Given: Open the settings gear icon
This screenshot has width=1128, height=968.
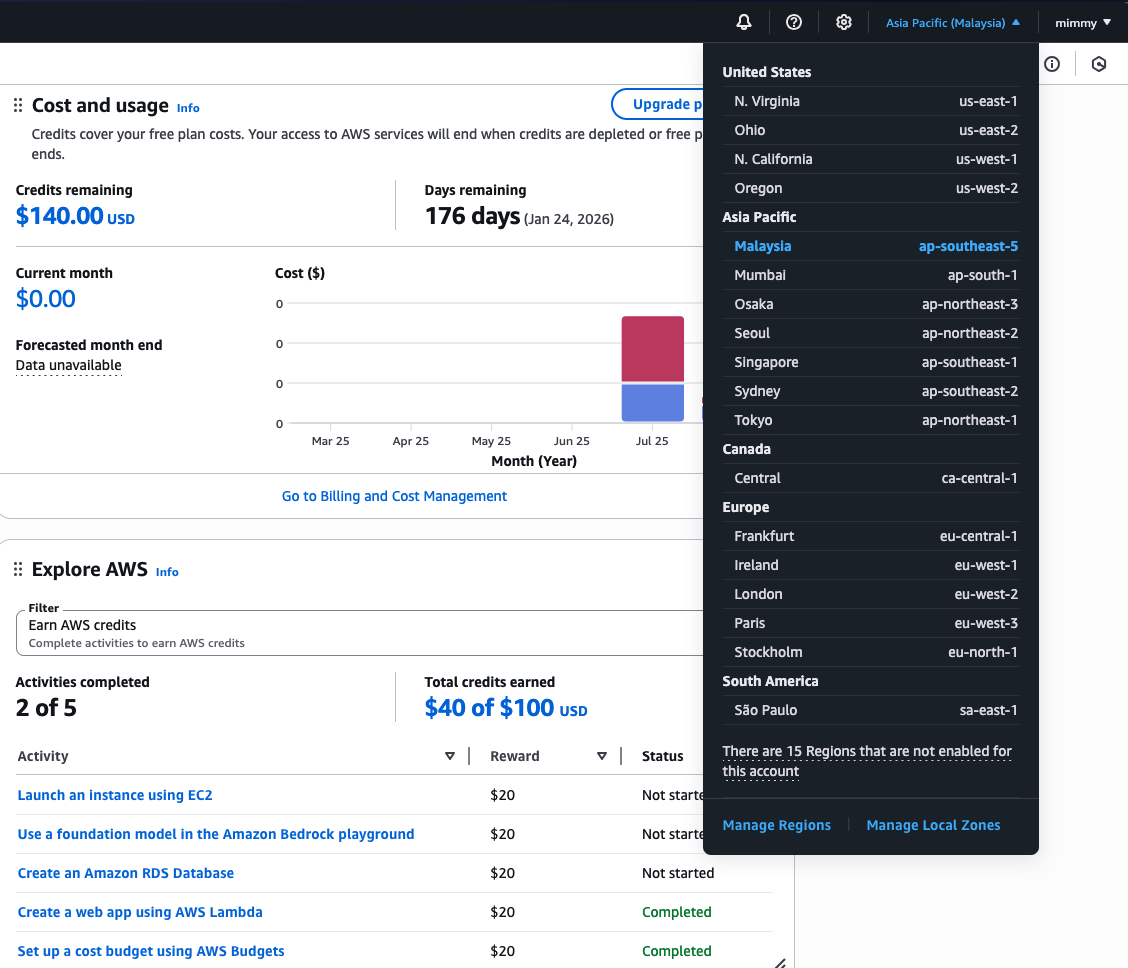Looking at the screenshot, I should [844, 22].
